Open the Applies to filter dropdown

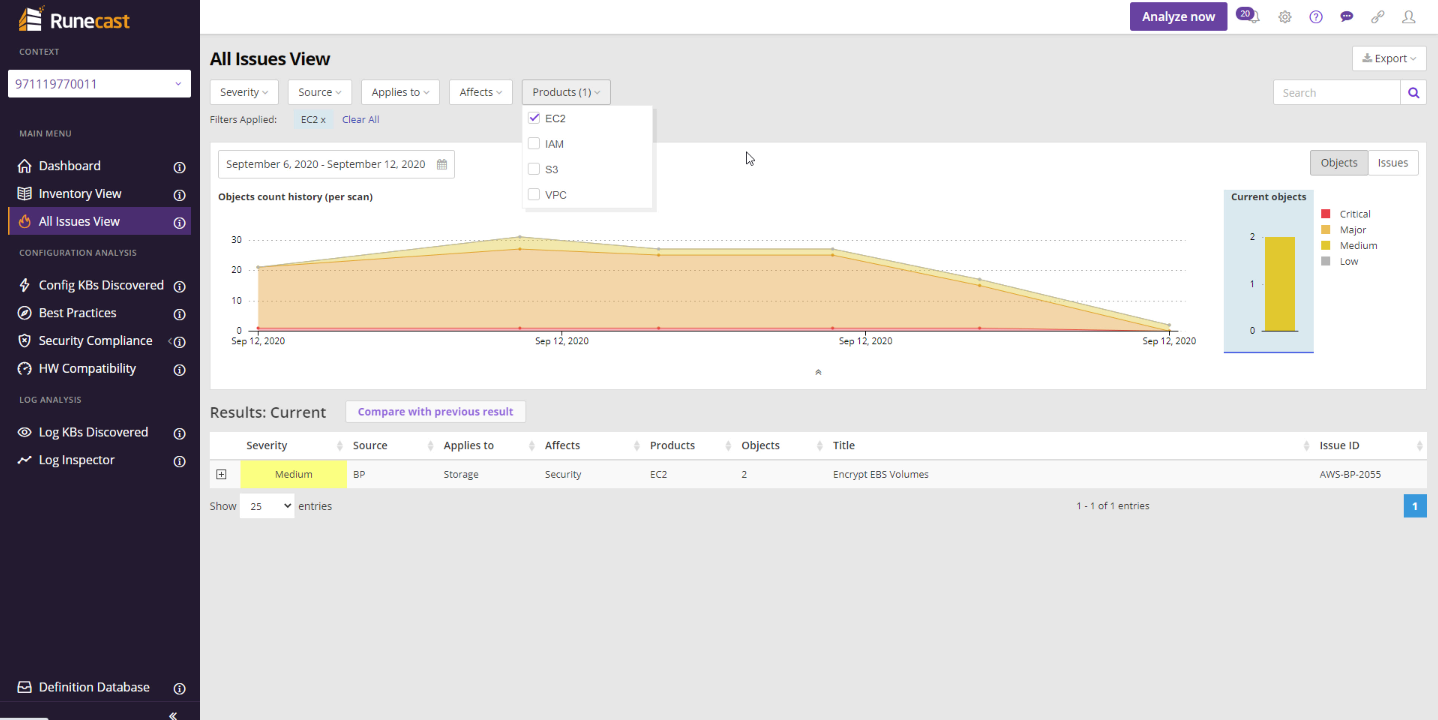click(x=400, y=92)
